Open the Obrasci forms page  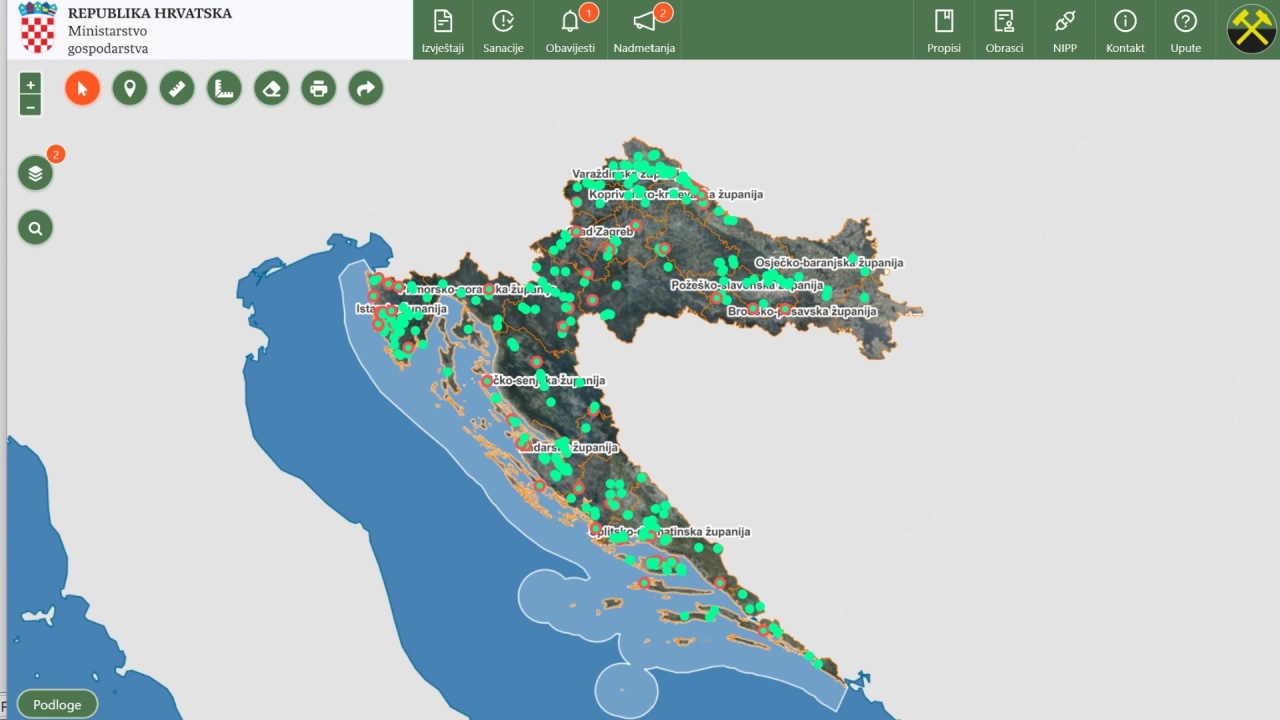pos(1004,30)
